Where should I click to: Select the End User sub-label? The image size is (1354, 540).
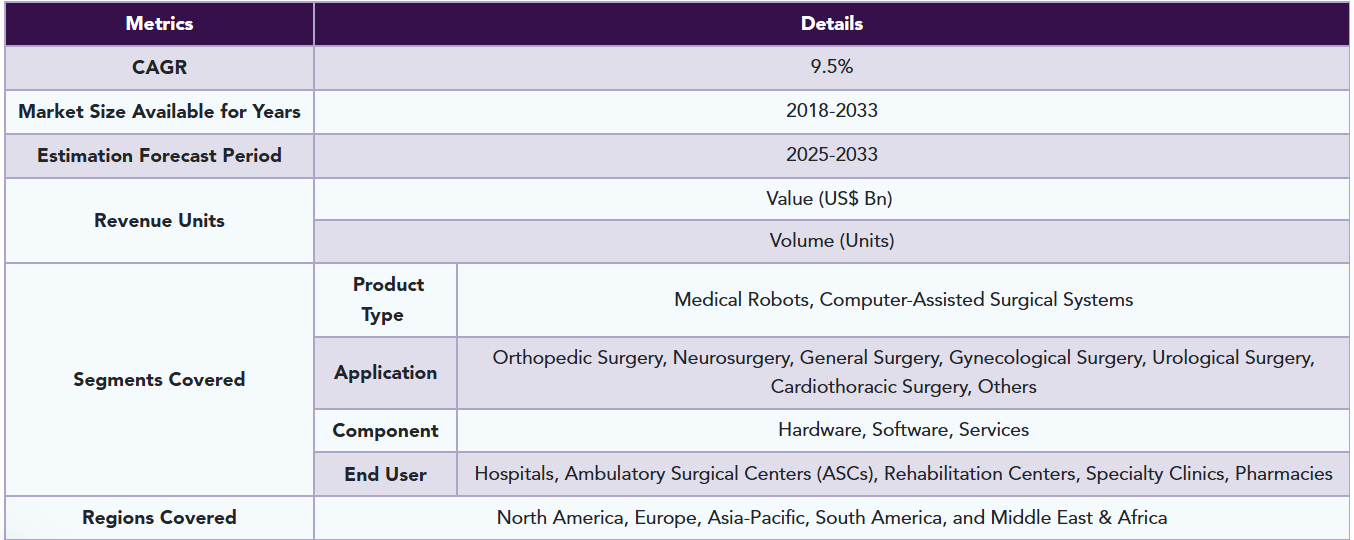coord(386,475)
